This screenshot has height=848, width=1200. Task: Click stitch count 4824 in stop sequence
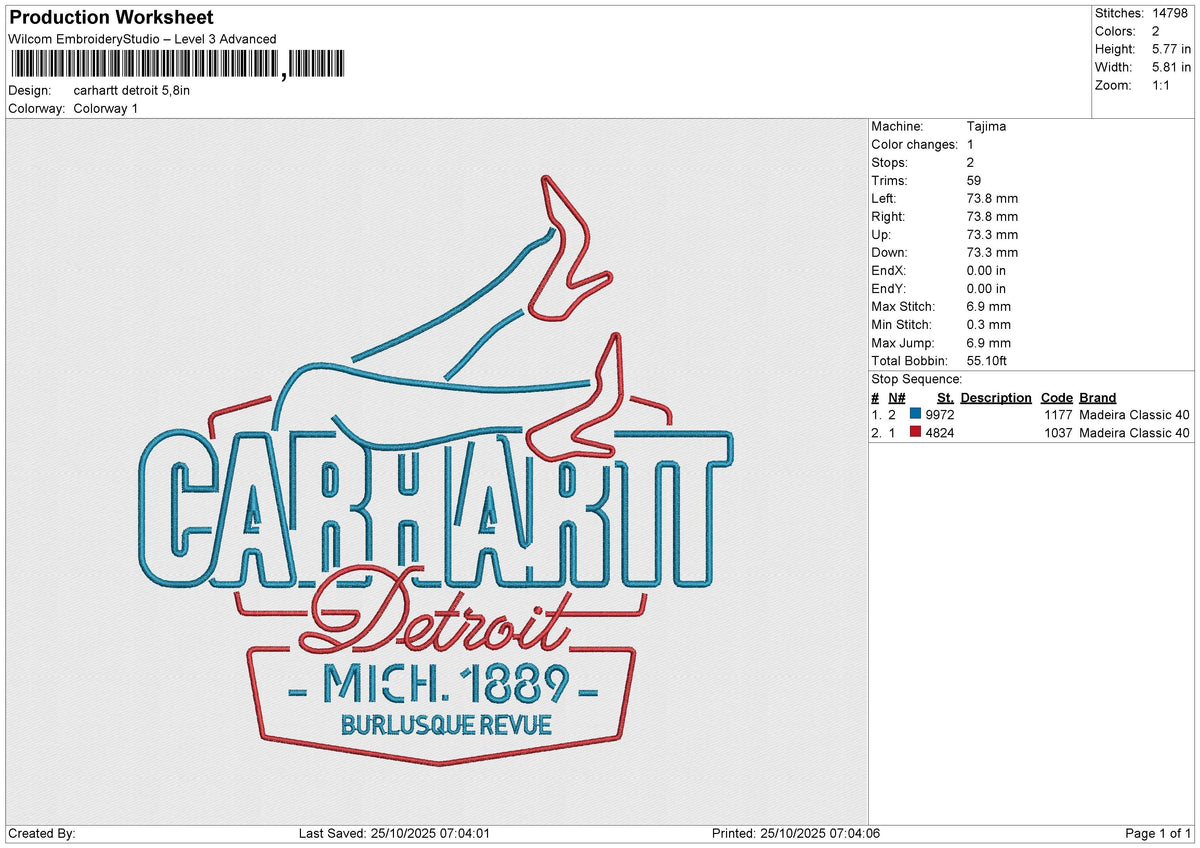tap(941, 432)
